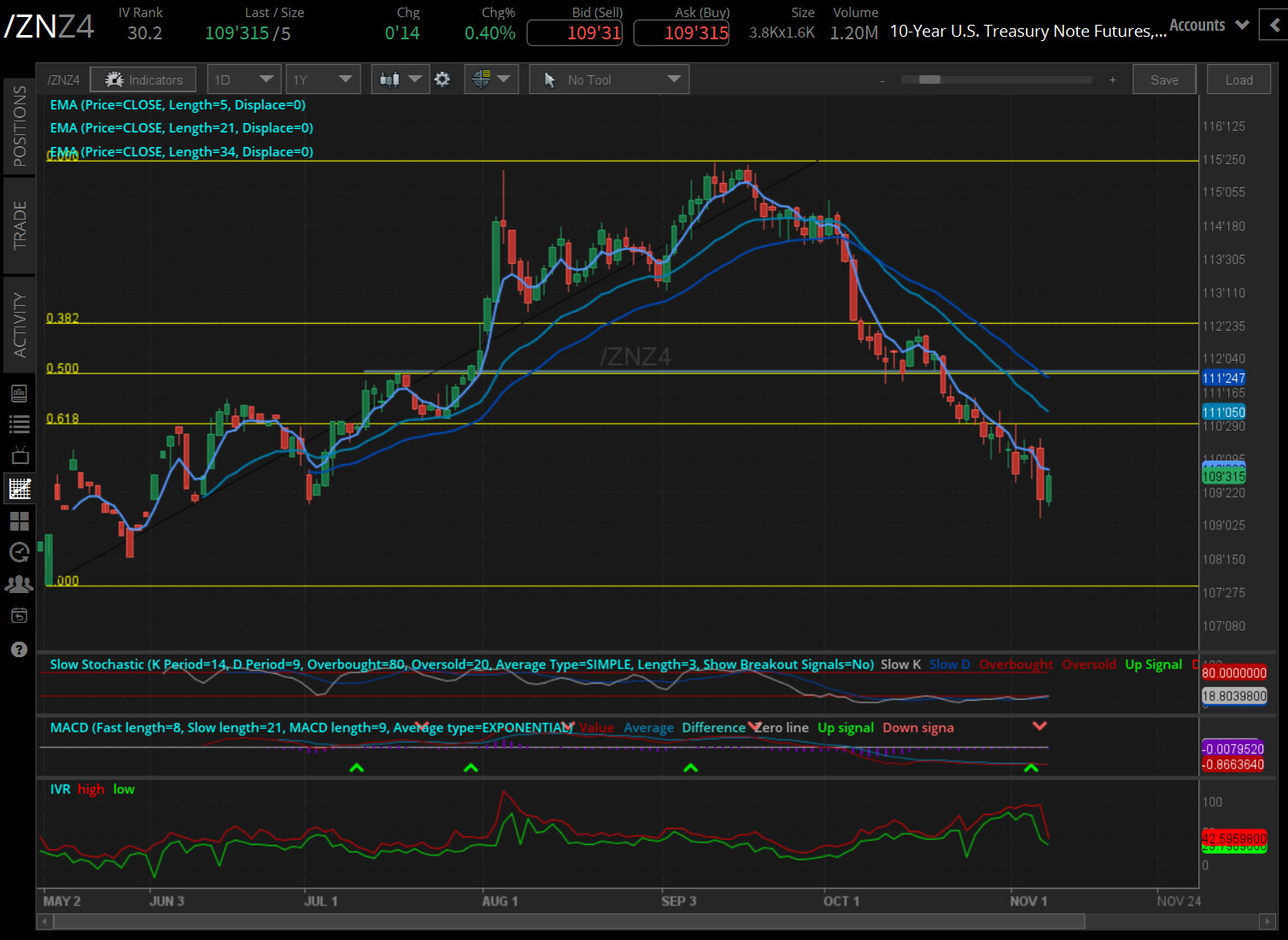
Task: Click the Watchlist list icon in sidebar
Action: point(19,424)
